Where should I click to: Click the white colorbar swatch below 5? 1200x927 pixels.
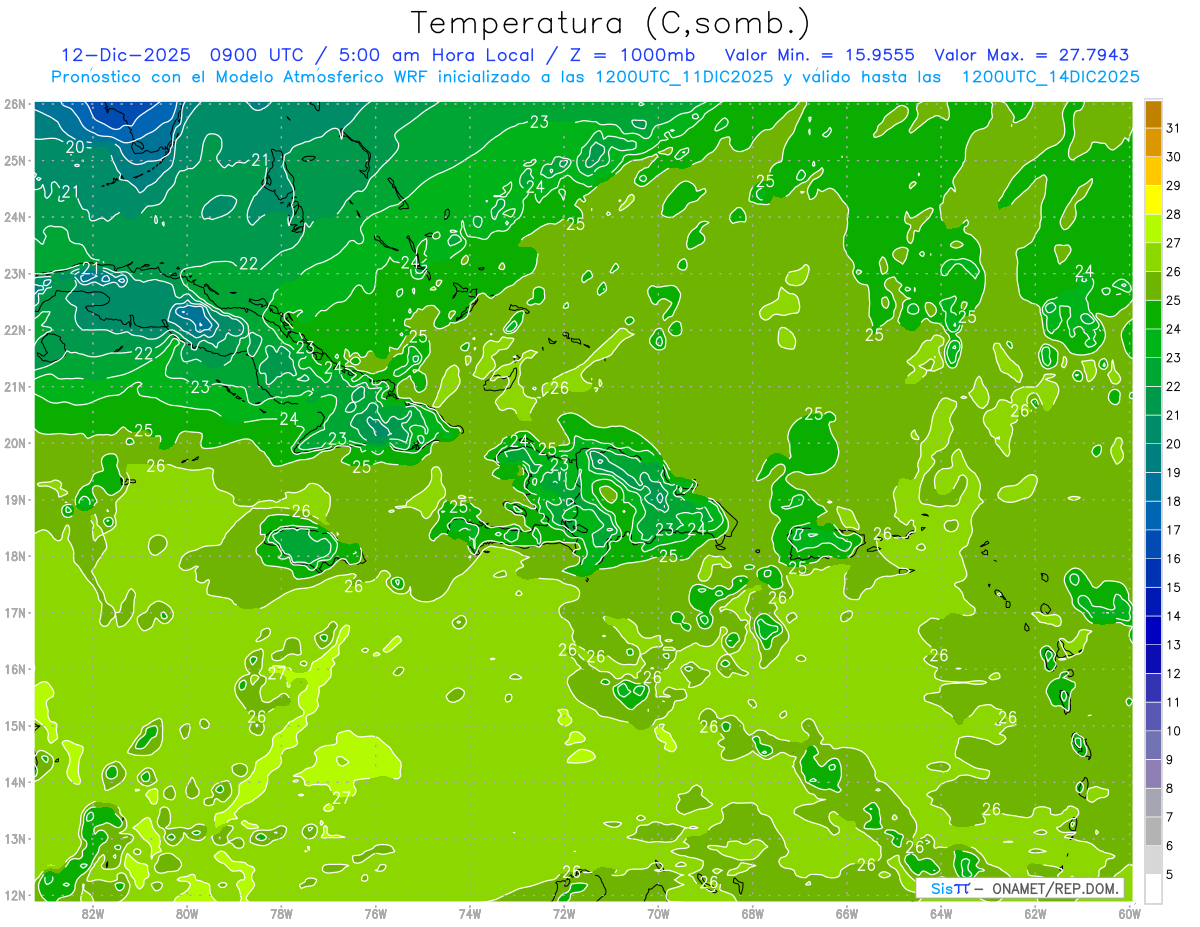pyautogui.click(x=1153, y=888)
